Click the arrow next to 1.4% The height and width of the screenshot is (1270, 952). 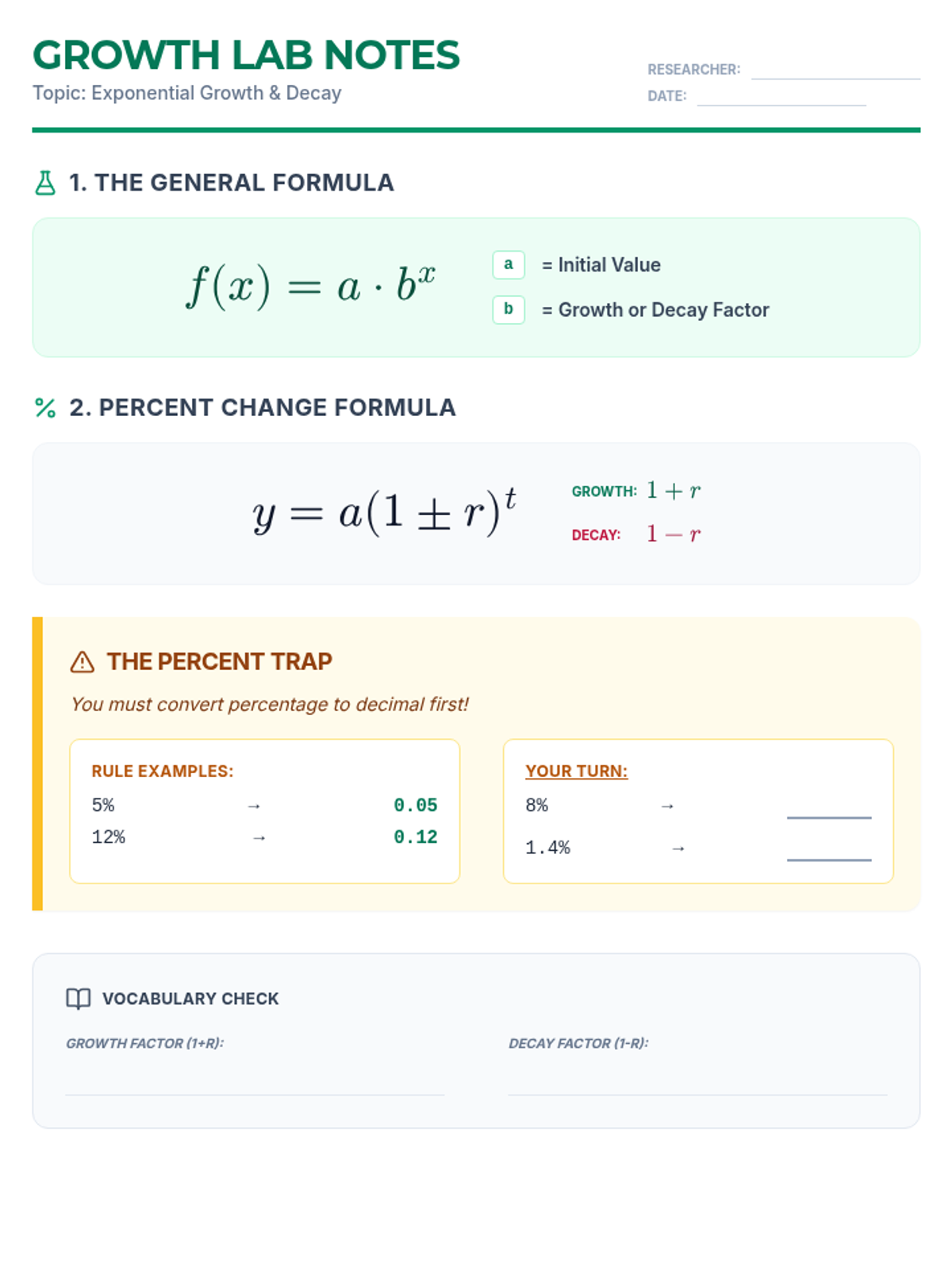click(678, 849)
